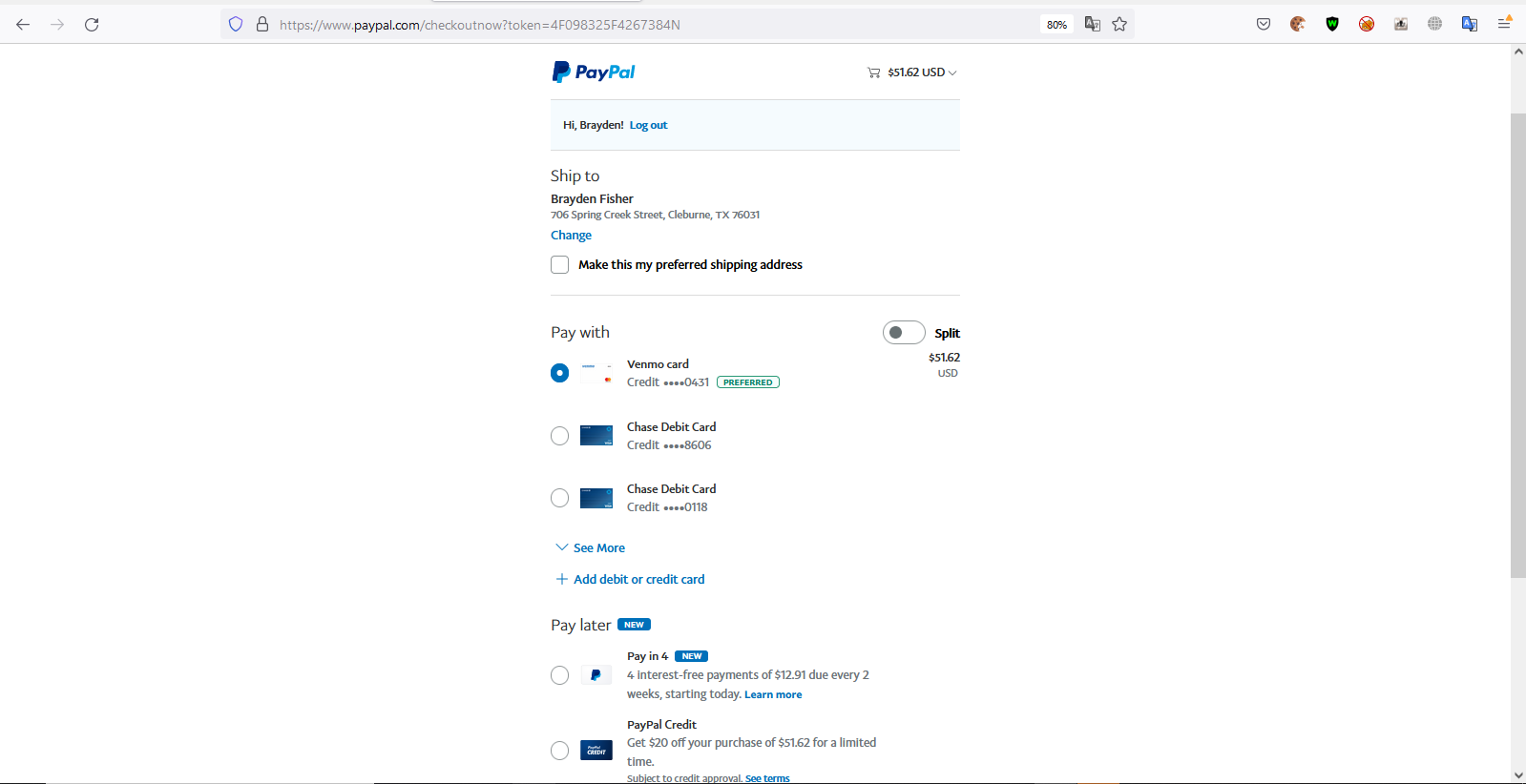The height and width of the screenshot is (784, 1526).
Task: Go forward with the browser forward arrow
Action: (57, 25)
